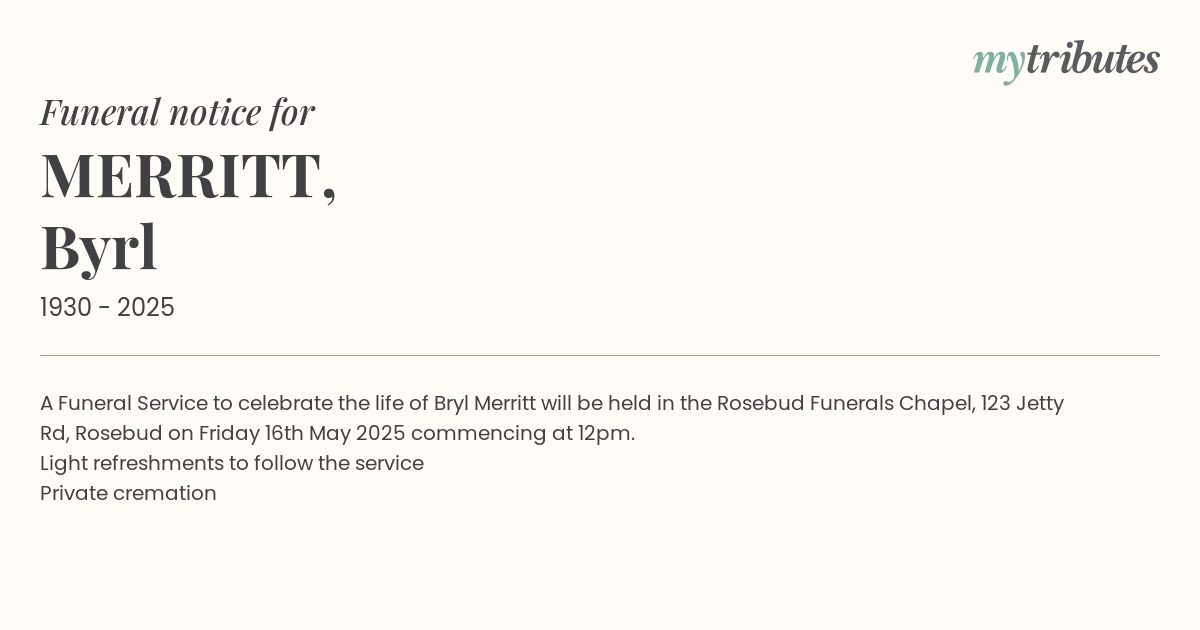
Task: Click the "Private cremation" line
Action: pyautogui.click(x=128, y=494)
